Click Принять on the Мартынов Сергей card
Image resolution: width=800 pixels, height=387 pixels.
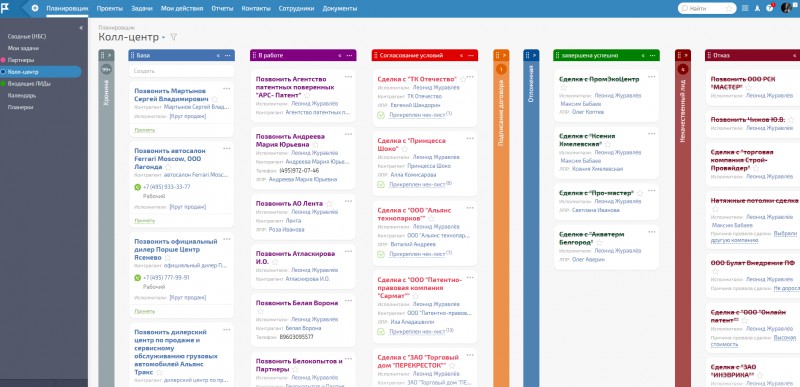[x=144, y=130]
